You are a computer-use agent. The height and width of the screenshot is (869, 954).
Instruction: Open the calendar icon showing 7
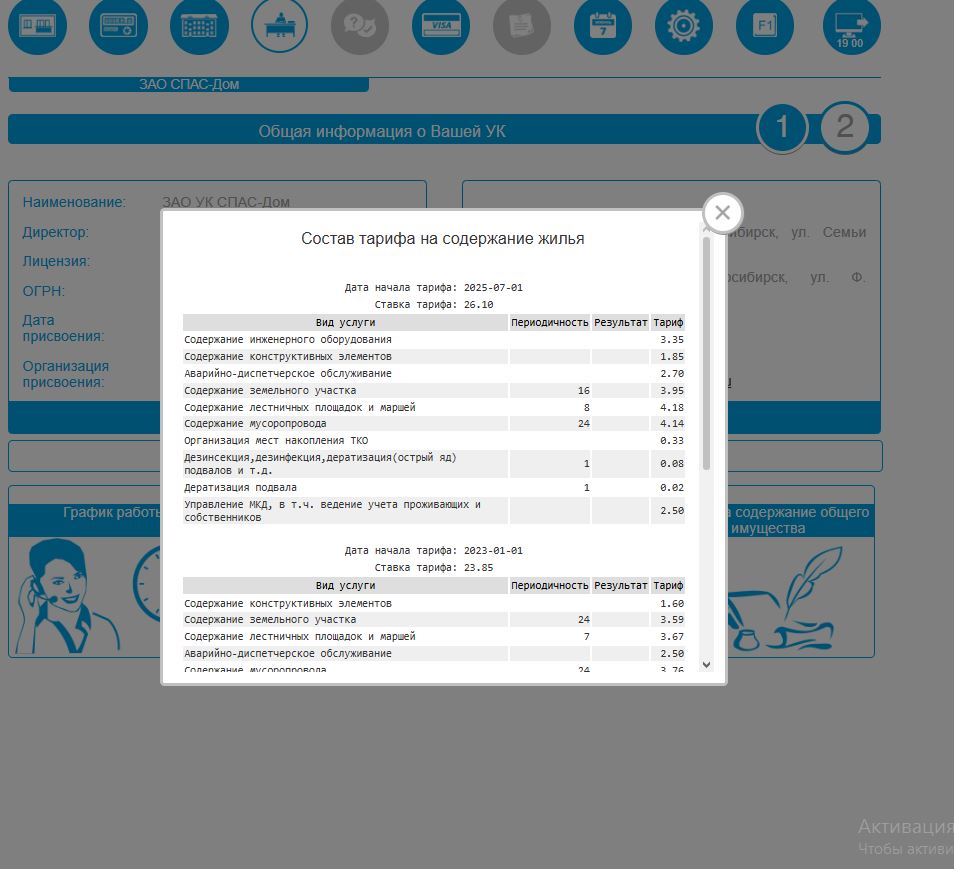pyautogui.click(x=603, y=26)
